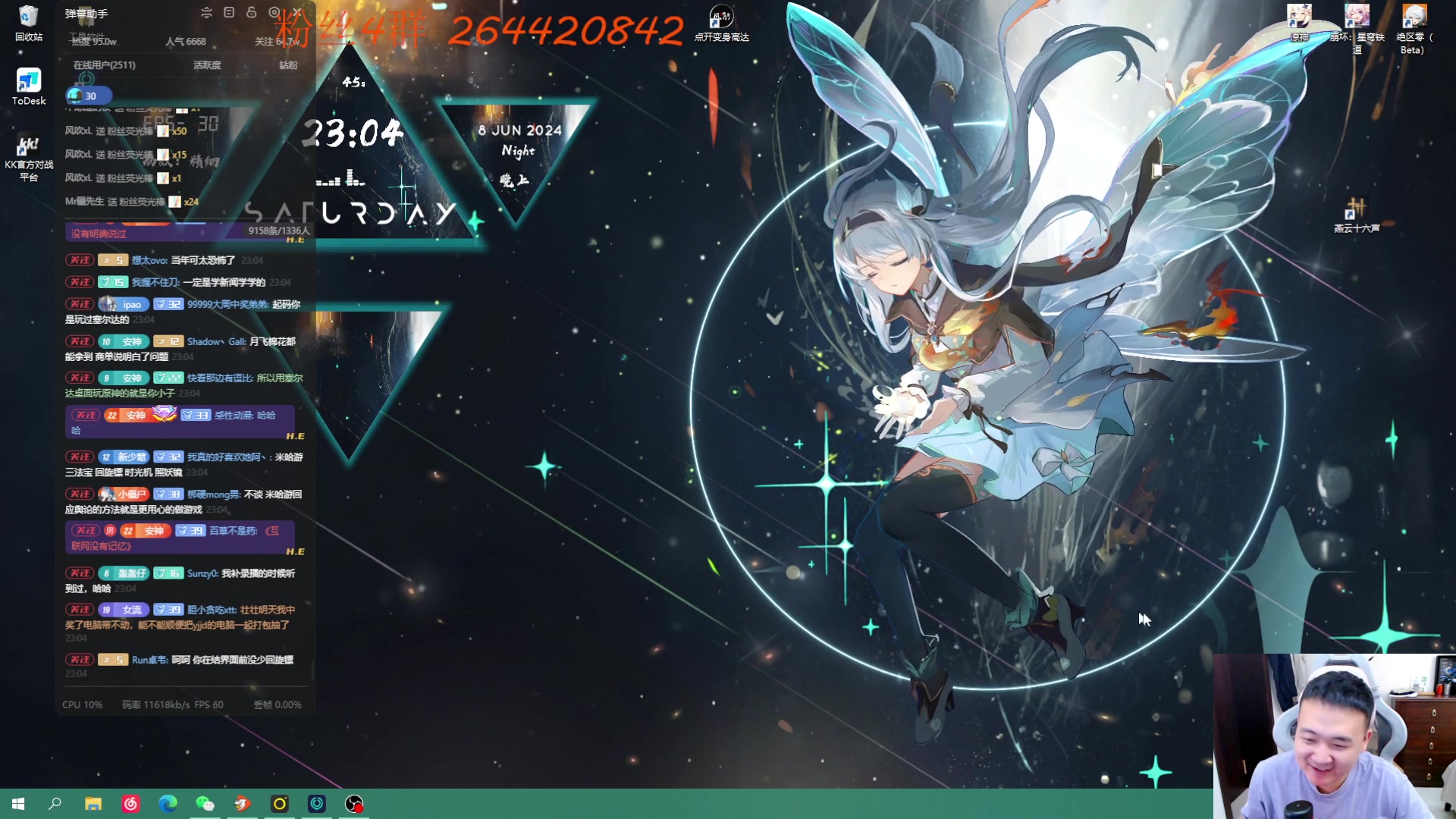This screenshot has height=819, width=1456.
Task: Click username 我握不住刀 in chat
Action: [155, 282]
